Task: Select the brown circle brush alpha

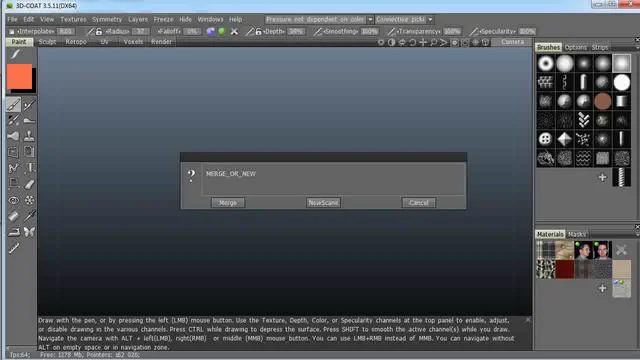Action: click(x=602, y=101)
